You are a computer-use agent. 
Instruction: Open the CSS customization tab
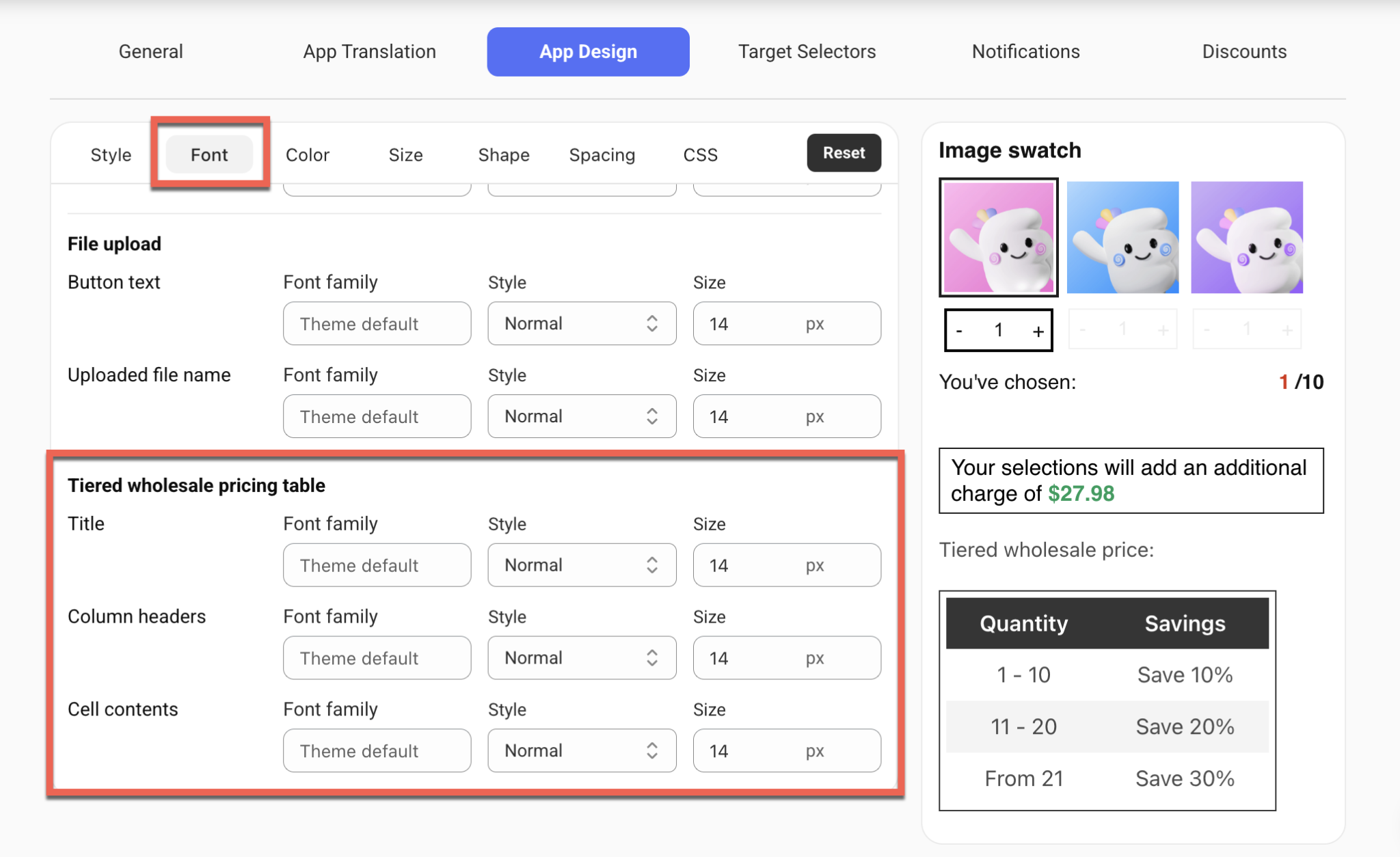click(x=700, y=154)
